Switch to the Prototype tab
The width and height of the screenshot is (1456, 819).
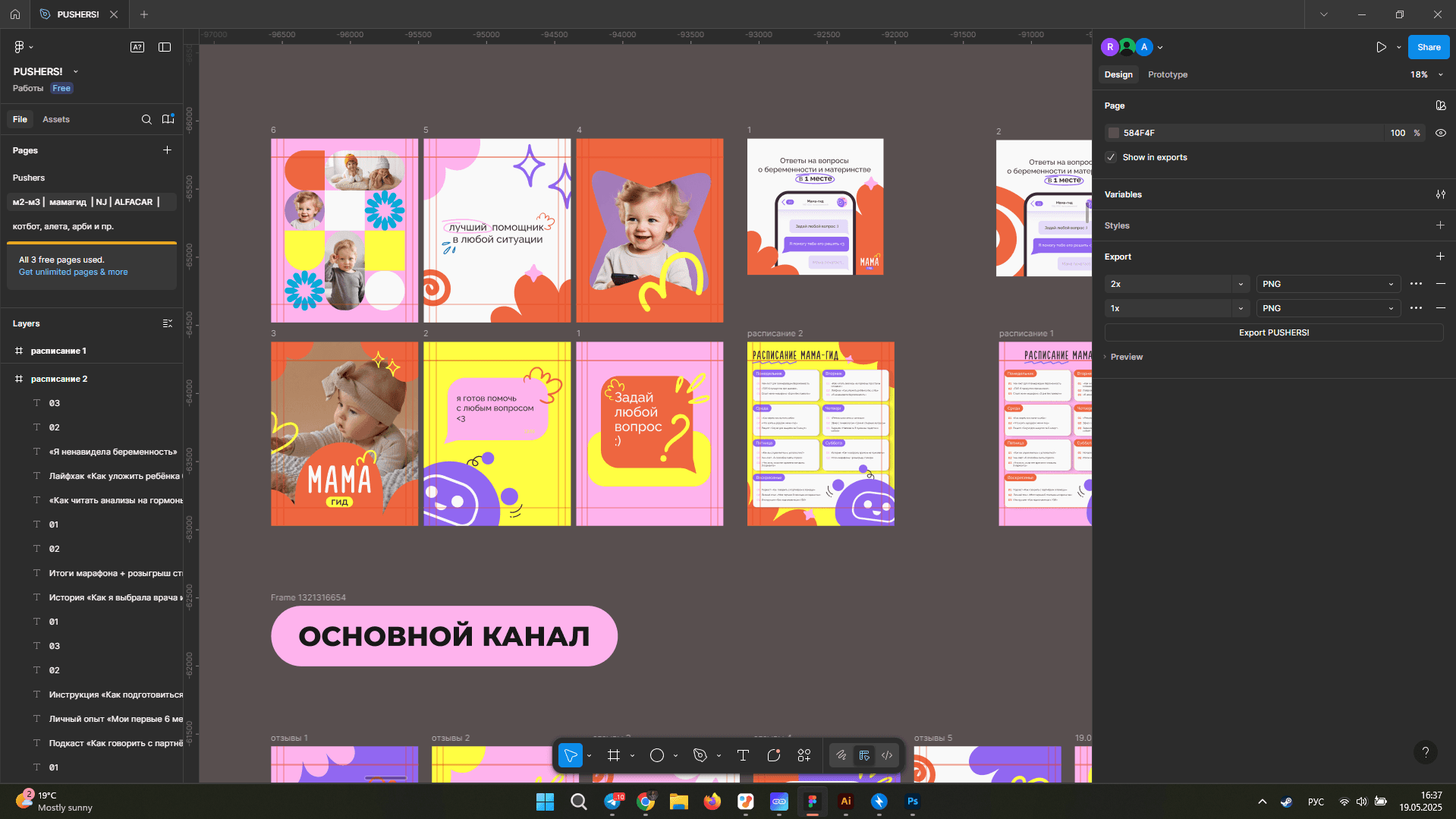click(x=1168, y=74)
